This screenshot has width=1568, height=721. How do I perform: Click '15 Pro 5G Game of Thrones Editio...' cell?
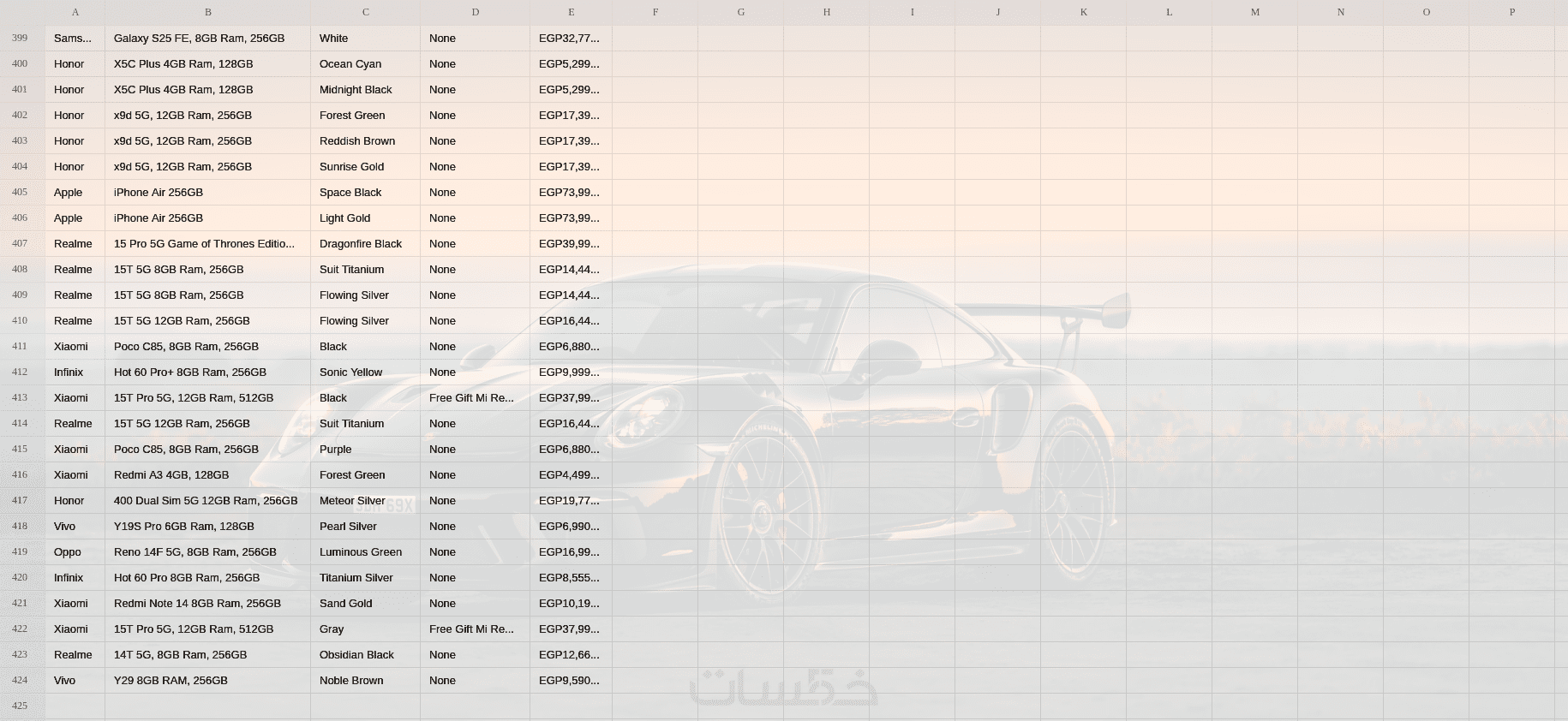(x=208, y=244)
